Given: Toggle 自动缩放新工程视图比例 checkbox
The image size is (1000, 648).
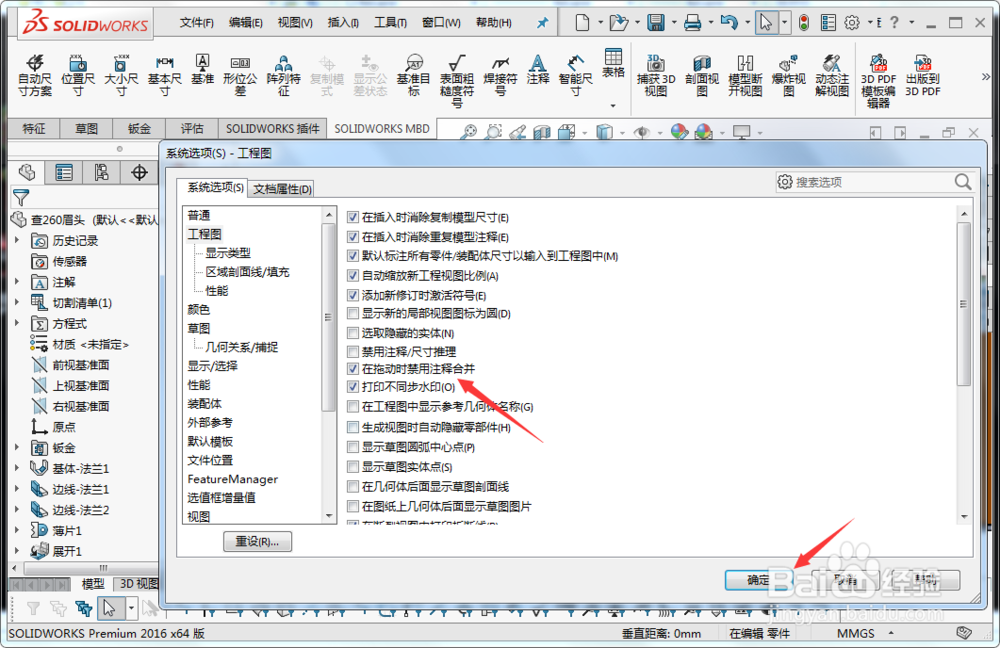Looking at the screenshot, I should (x=353, y=276).
